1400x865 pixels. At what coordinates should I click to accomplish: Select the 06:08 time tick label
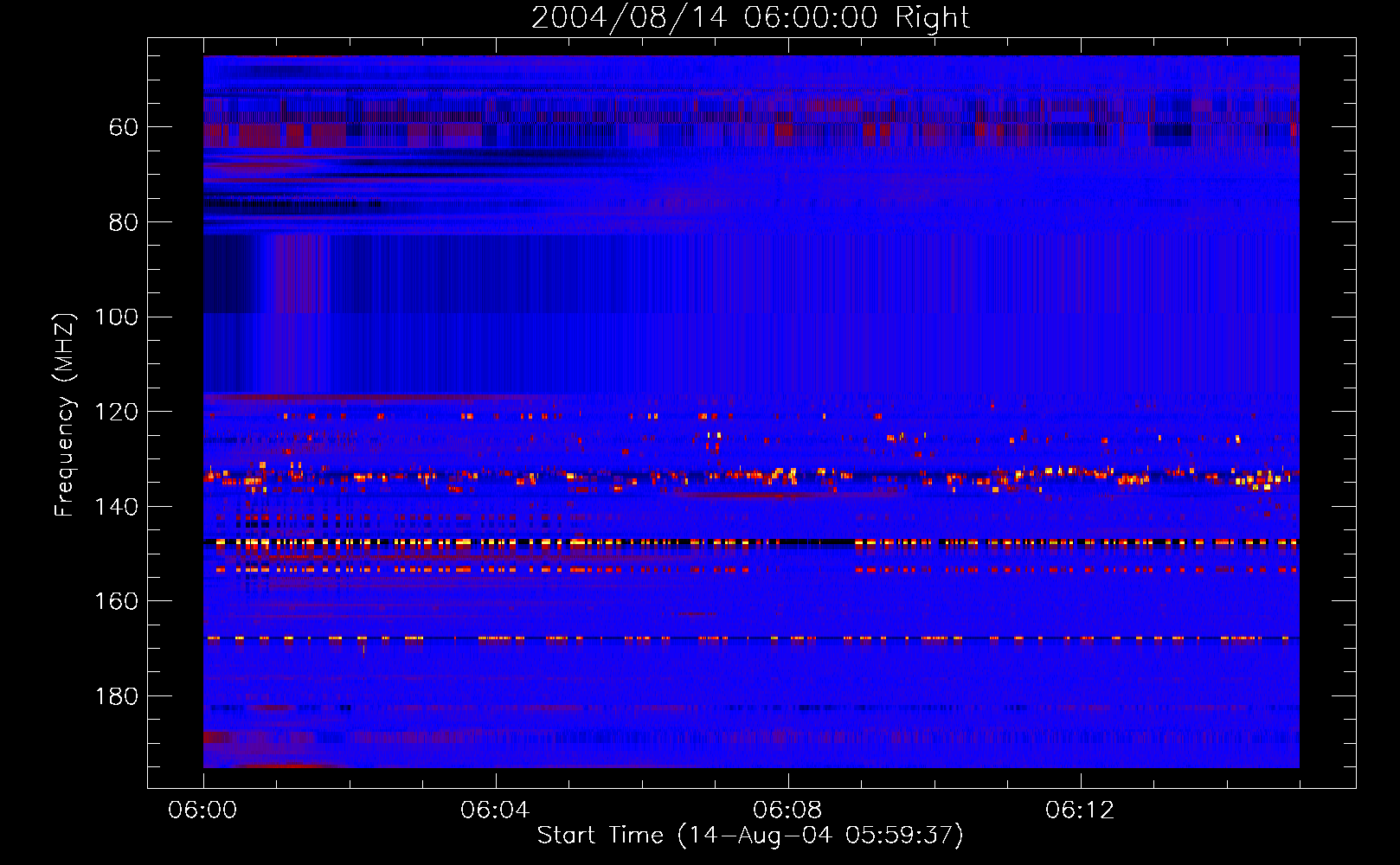coord(787,811)
